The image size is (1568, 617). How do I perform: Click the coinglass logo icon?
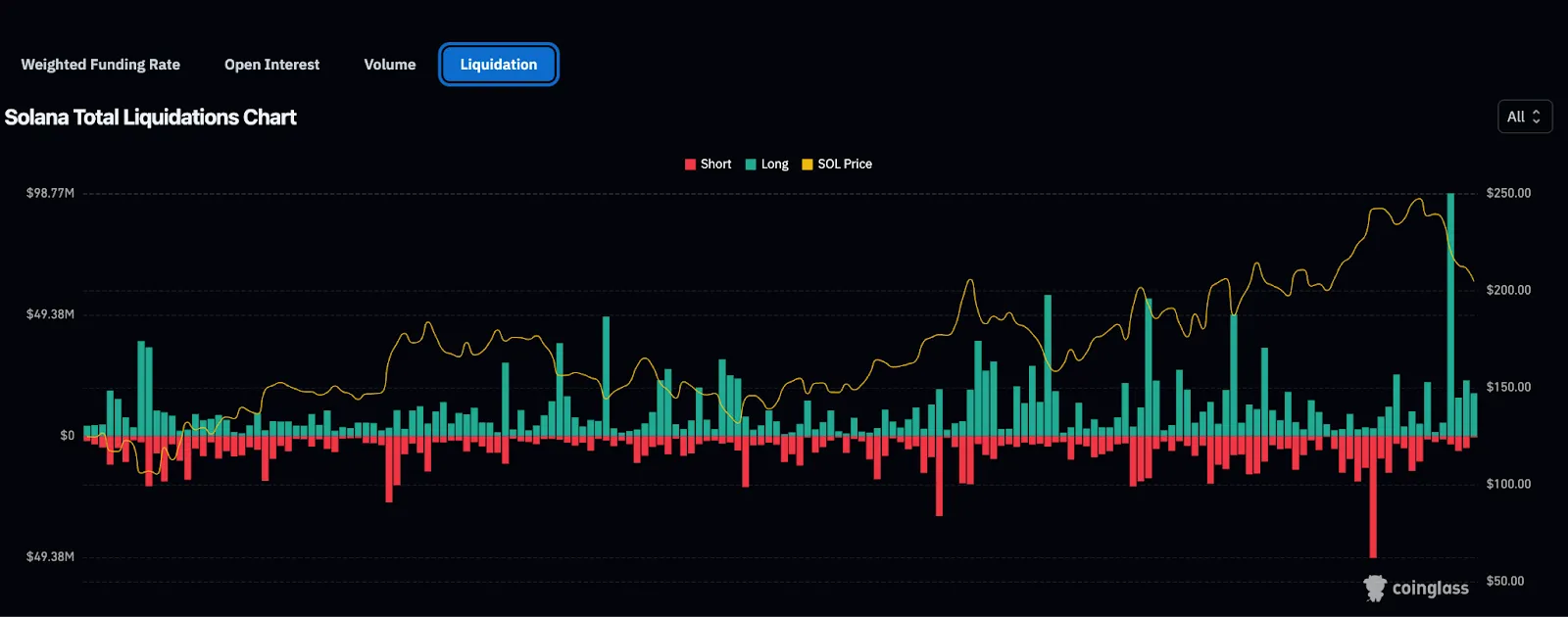(x=1375, y=588)
